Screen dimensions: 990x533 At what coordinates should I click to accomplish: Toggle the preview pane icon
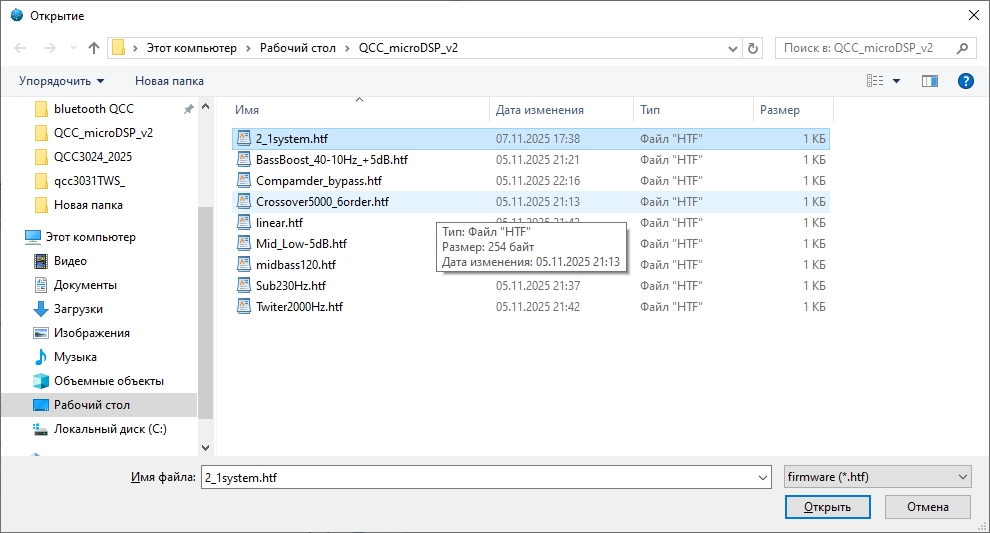coord(930,81)
